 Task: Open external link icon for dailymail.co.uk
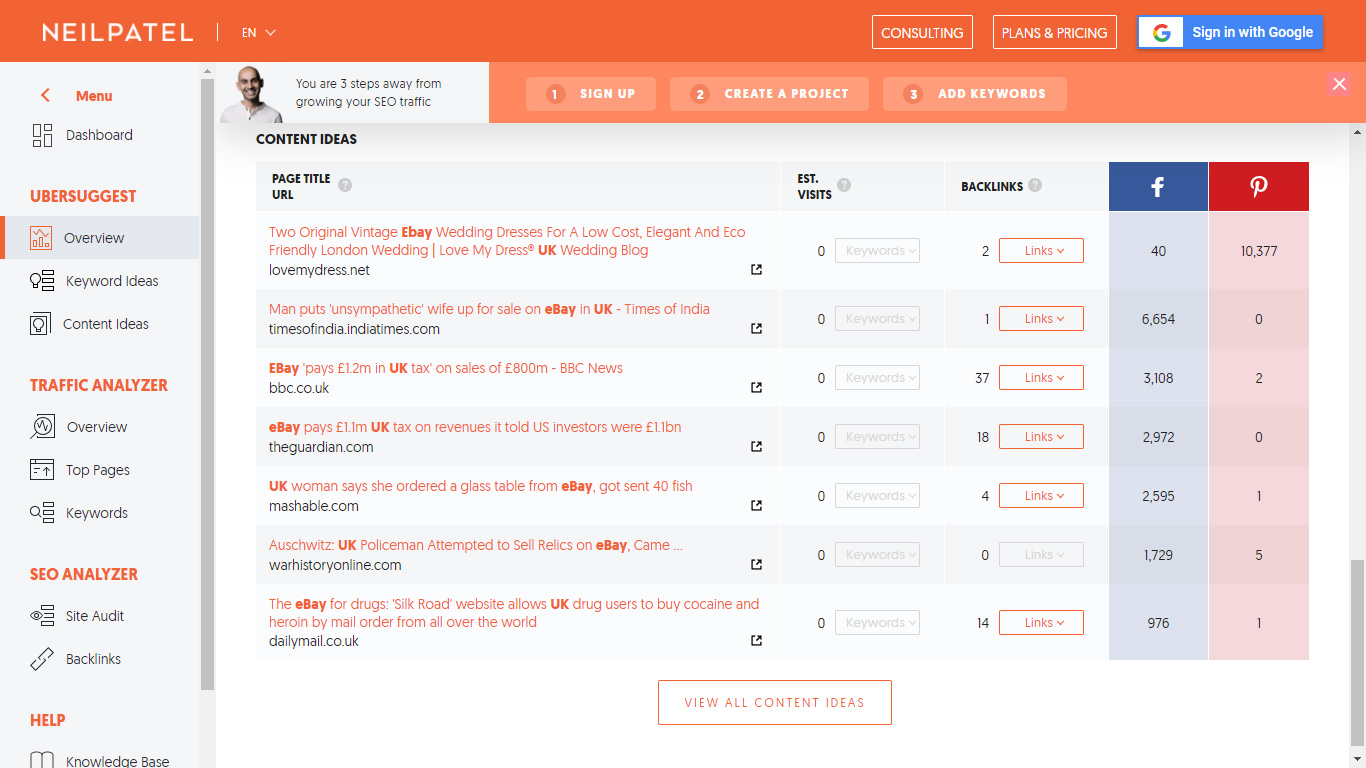756,641
